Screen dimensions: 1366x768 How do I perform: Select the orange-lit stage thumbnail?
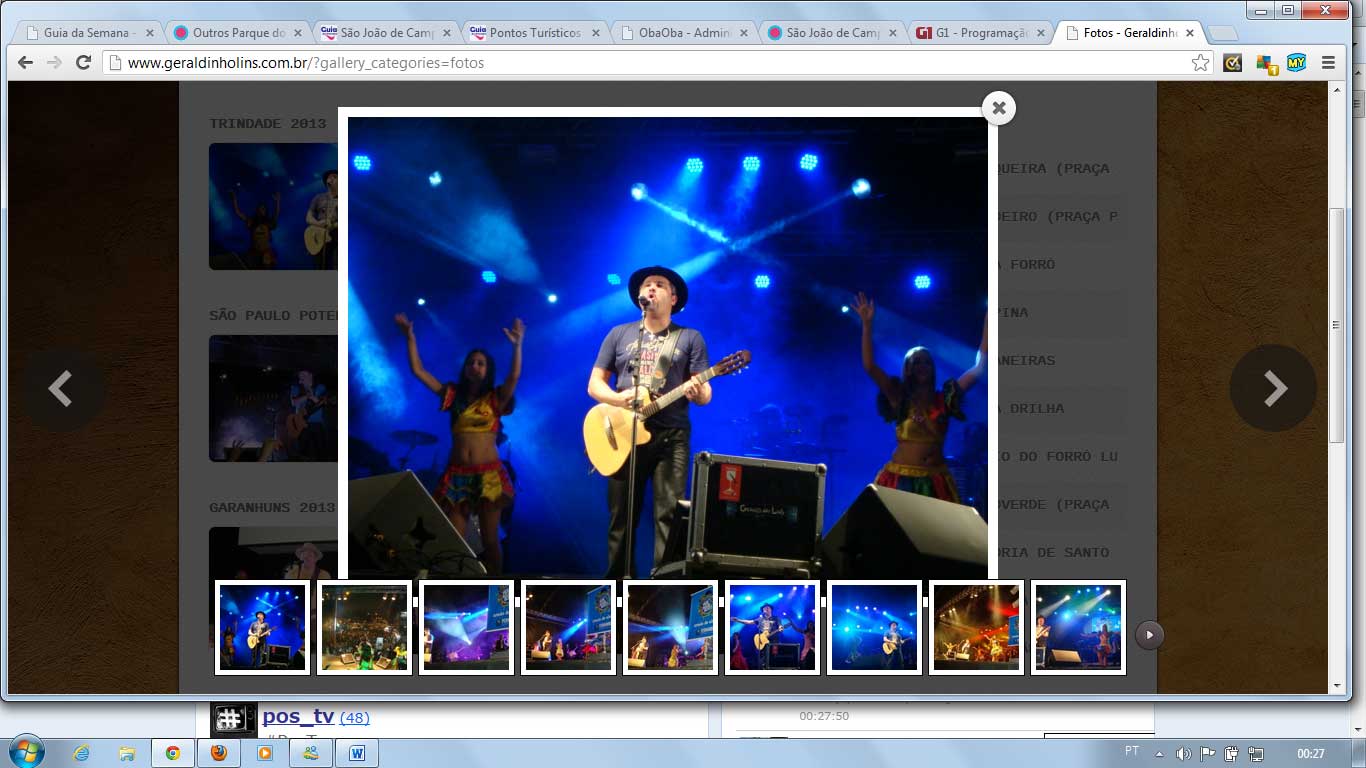976,627
